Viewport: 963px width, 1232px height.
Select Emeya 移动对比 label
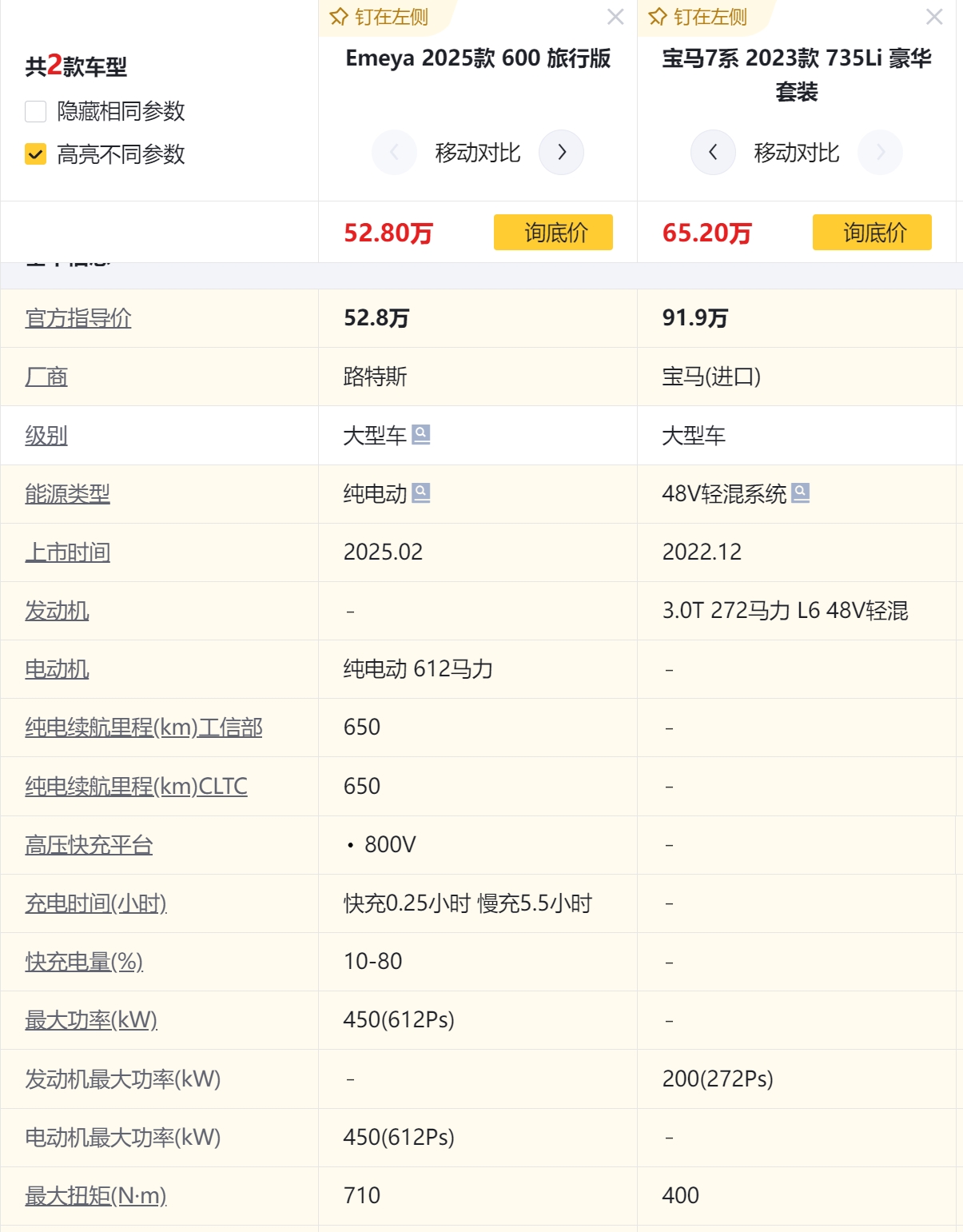click(478, 153)
